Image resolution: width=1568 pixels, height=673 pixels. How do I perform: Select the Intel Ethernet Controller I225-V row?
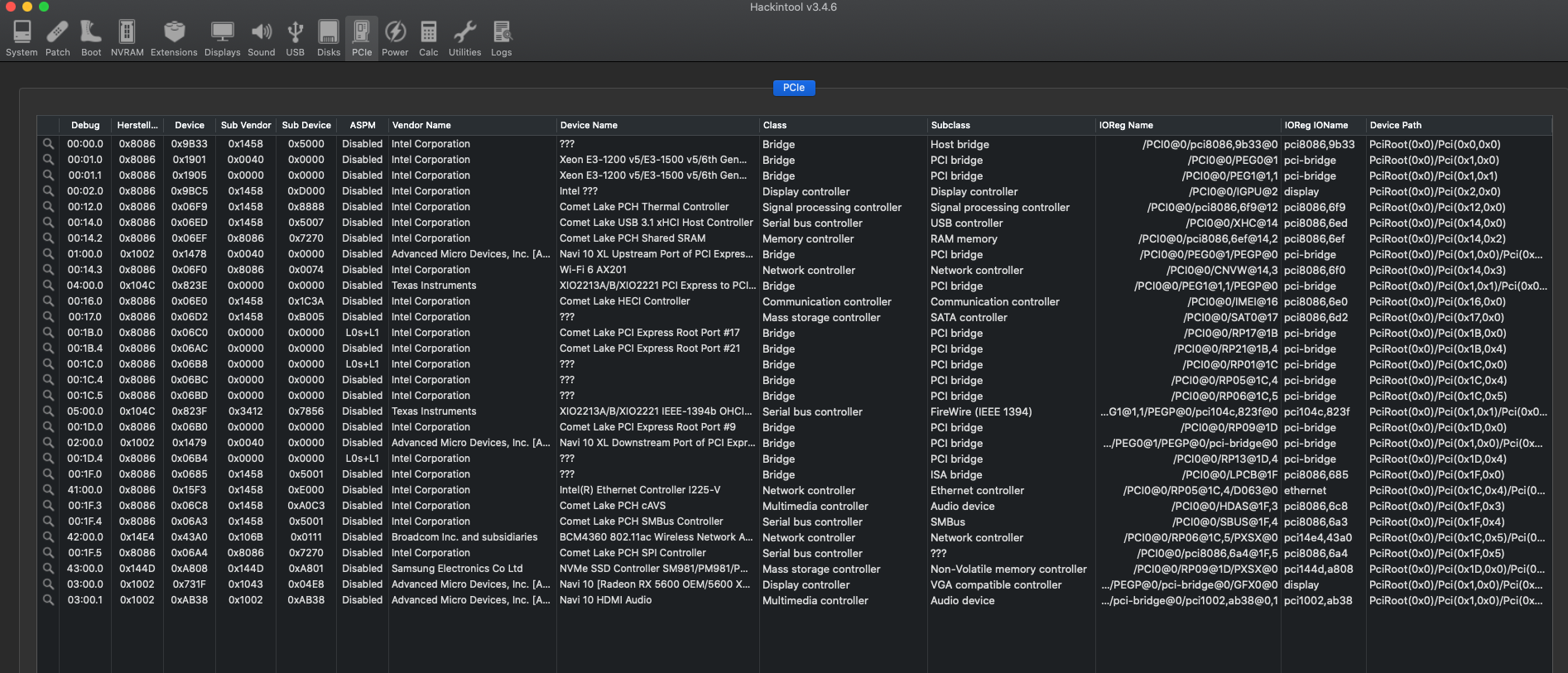(x=639, y=490)
